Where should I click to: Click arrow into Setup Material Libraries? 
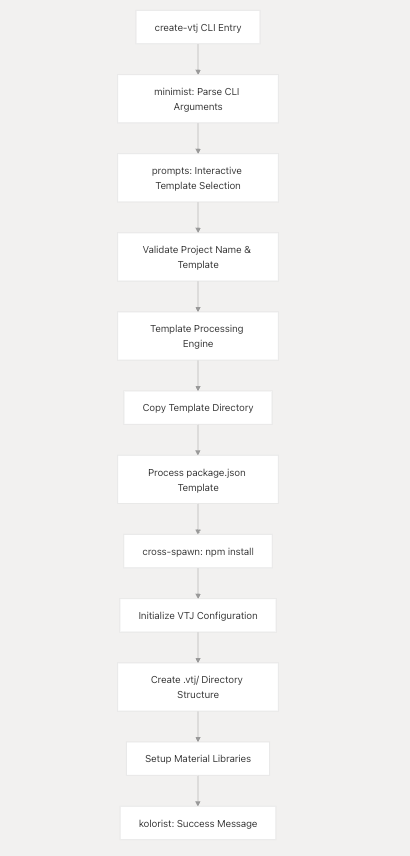[198, 727]
